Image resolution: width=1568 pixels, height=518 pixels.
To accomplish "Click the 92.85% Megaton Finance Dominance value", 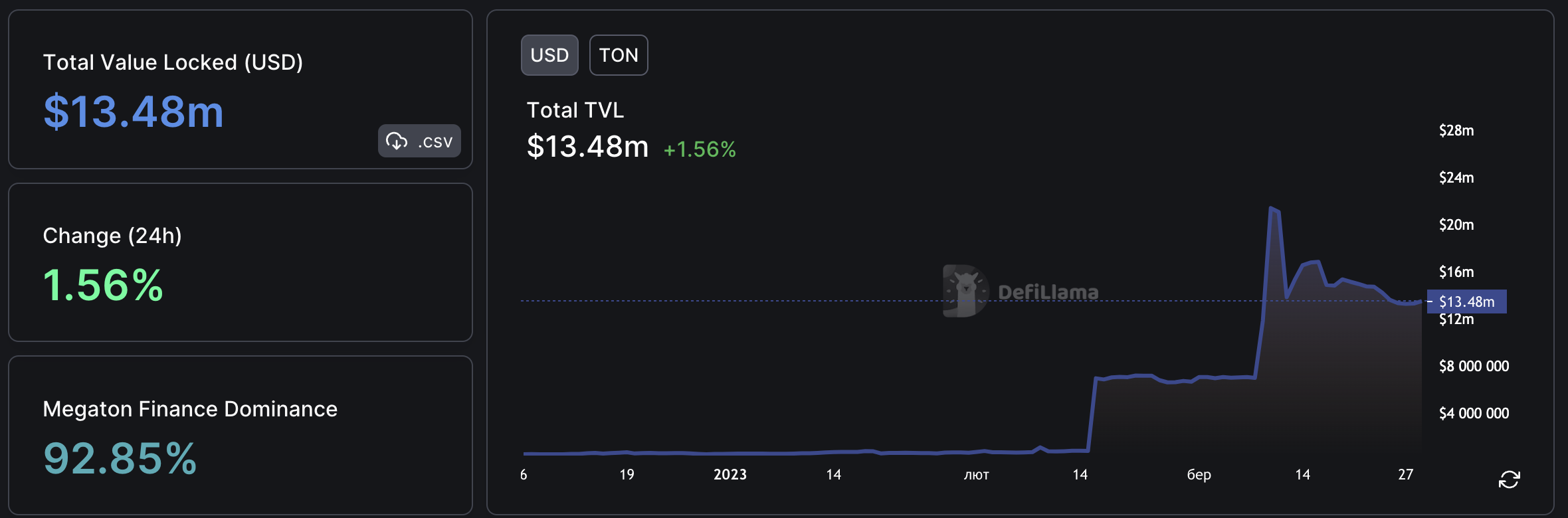I will 120,458.
